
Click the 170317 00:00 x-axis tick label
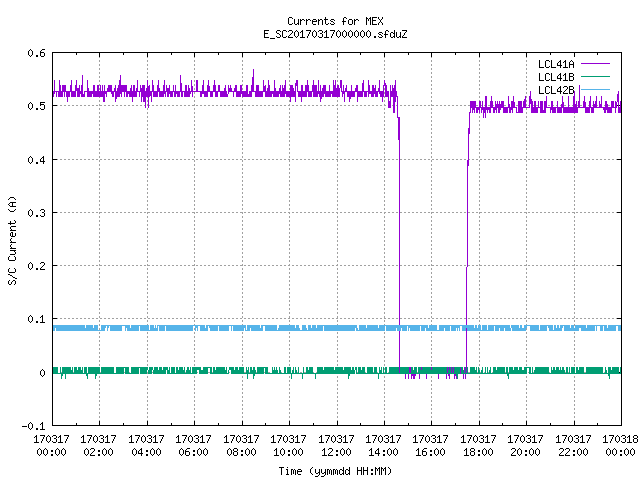pyautogui.click(x=51, y=445)
